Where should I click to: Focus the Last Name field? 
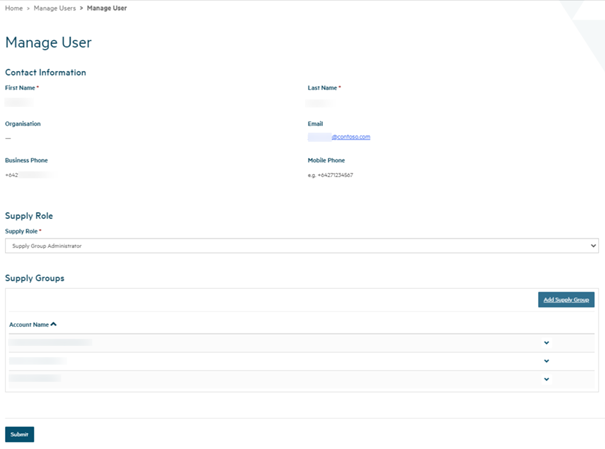320,102
